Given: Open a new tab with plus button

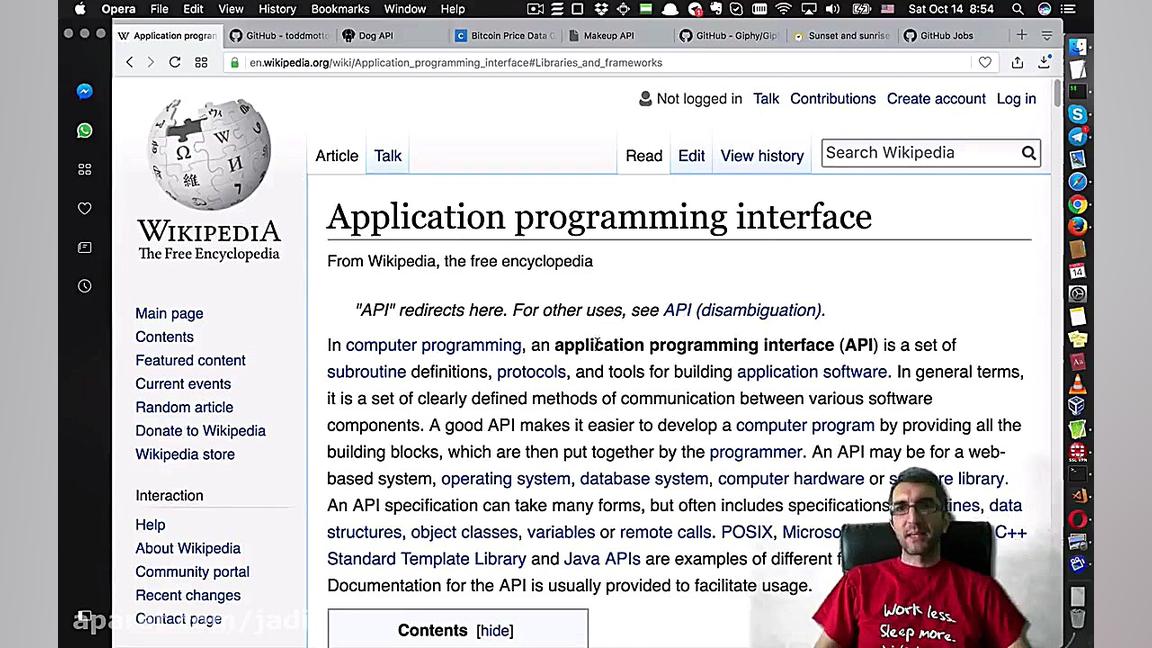Looking at the screenshot, I should pyautogui.click(x=1021, y=35).
